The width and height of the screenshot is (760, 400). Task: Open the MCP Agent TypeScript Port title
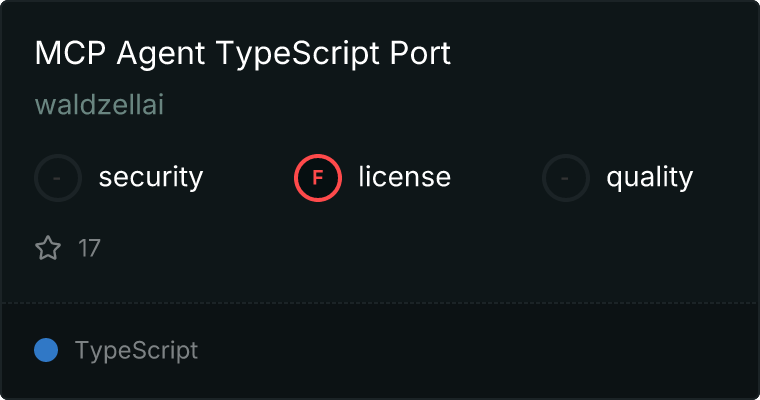click(x=243, y=54)
